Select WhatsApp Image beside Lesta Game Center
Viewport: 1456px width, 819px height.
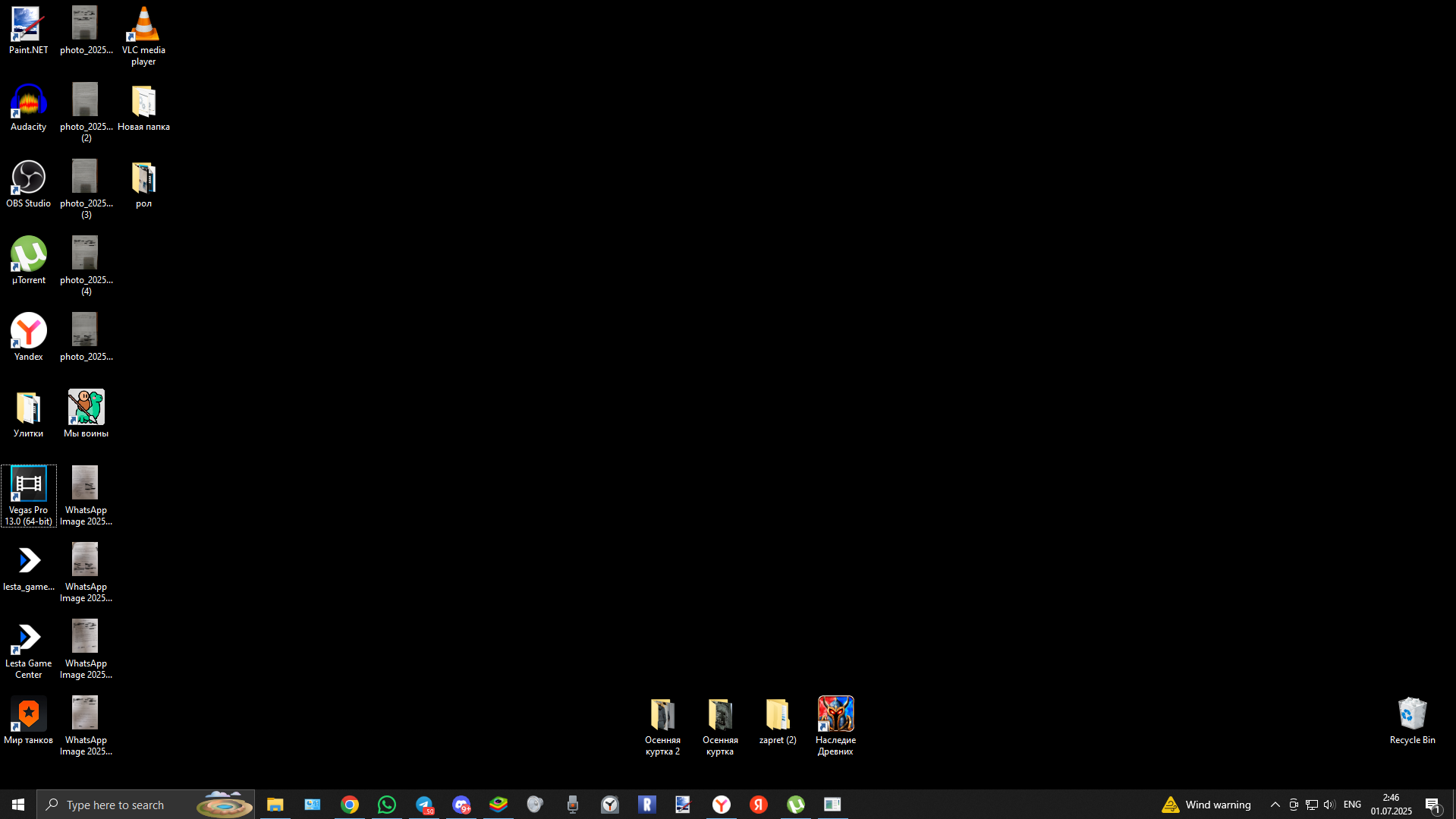pos(86,650)
